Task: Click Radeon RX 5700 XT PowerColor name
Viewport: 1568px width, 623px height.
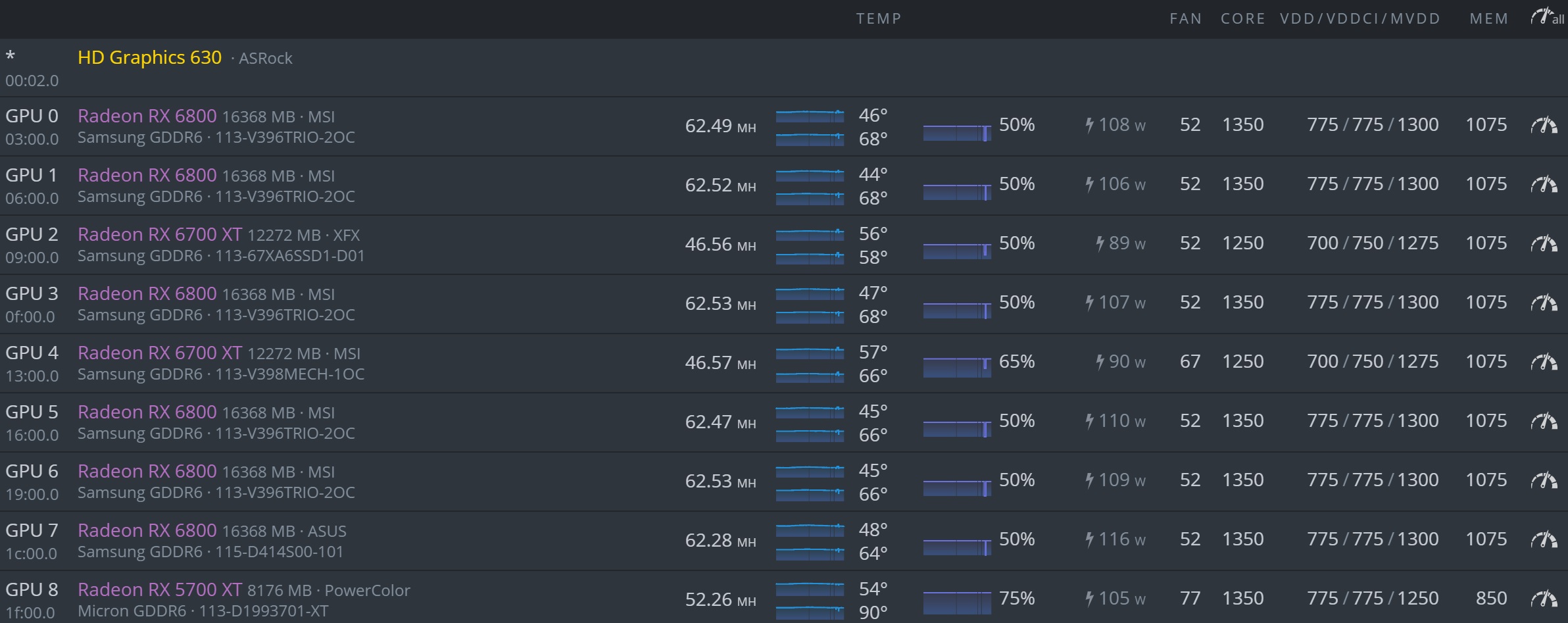Action: pyautogui.click(x=160, y=589)
